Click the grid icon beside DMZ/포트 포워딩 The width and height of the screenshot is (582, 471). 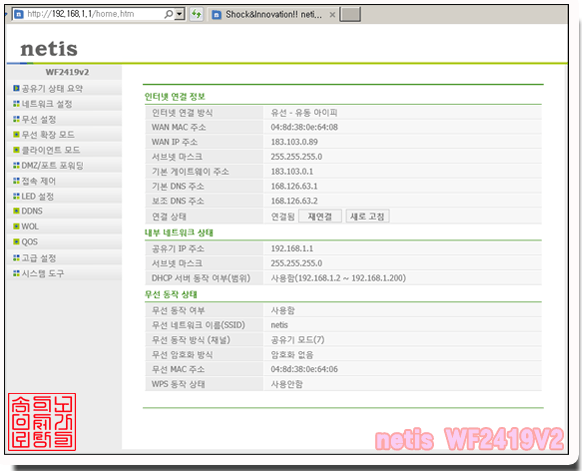16,165
